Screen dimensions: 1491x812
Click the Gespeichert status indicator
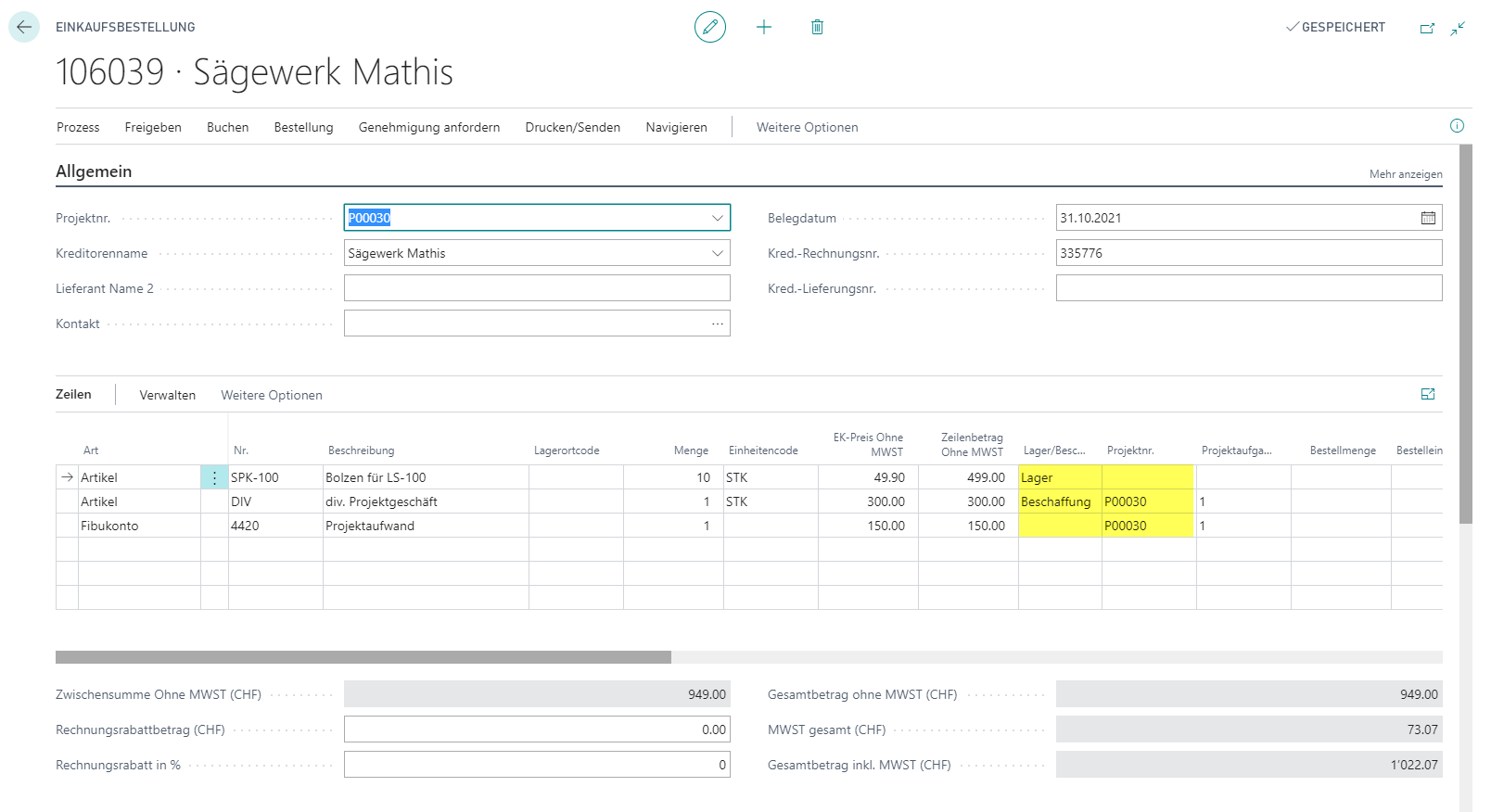1335,27
